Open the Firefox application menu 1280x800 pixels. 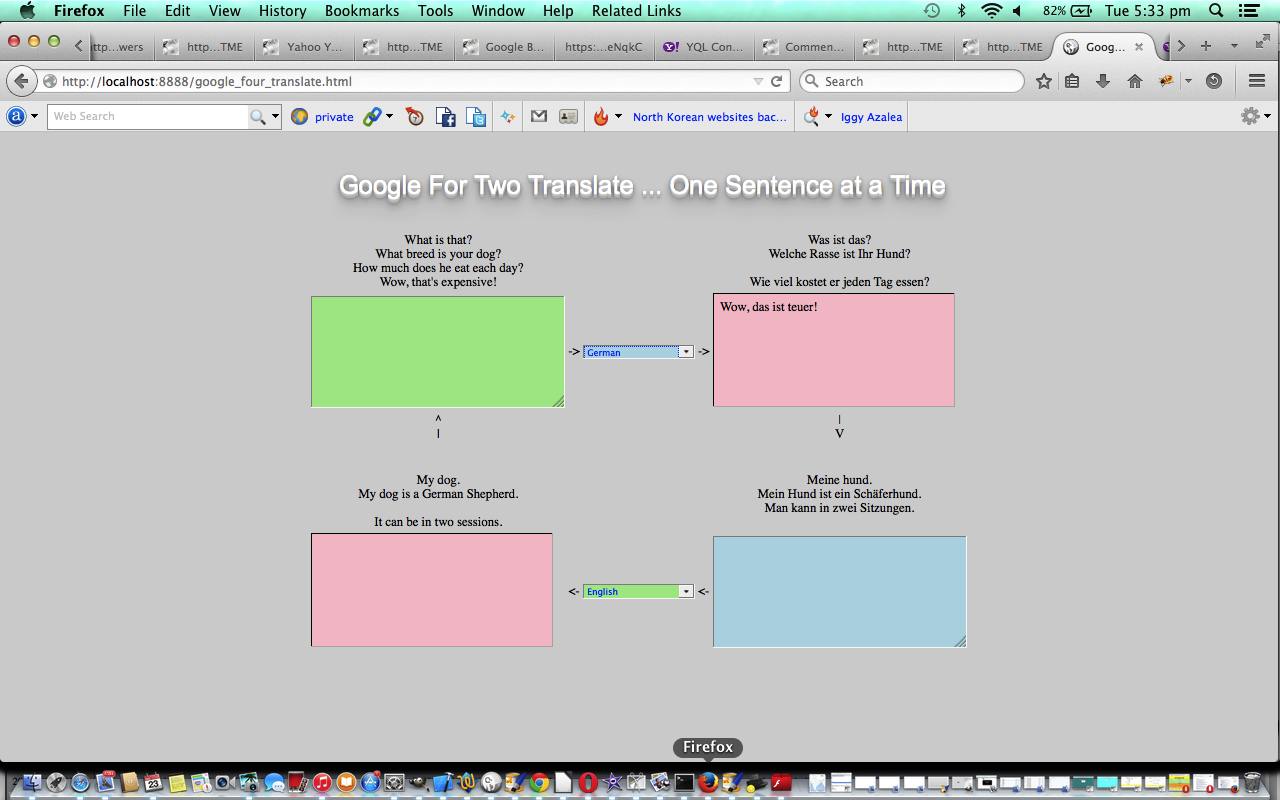coord(79,11)
